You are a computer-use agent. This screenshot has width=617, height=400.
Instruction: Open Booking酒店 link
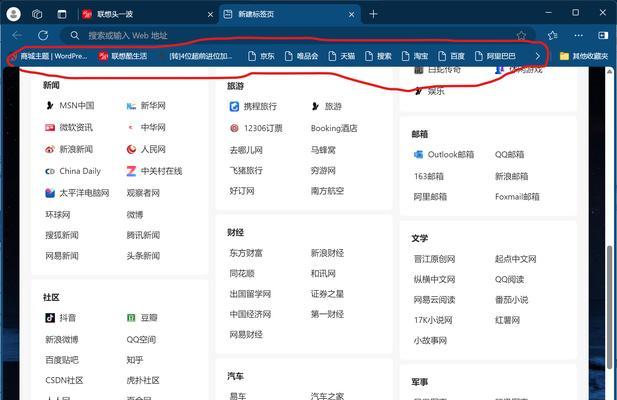334,128
